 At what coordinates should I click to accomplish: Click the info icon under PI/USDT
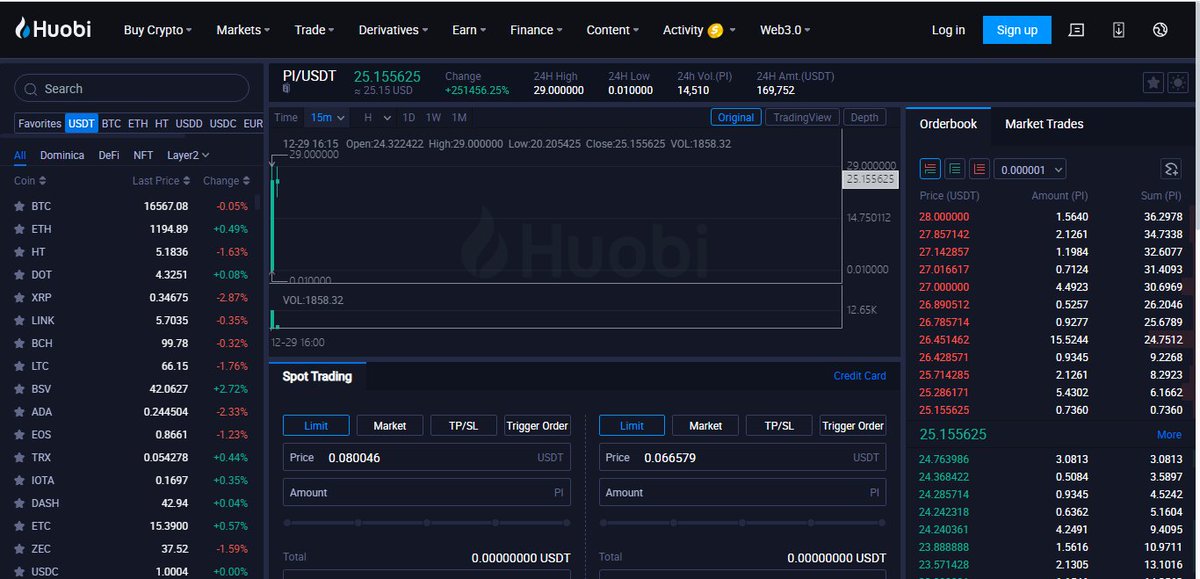coord(286,89)
